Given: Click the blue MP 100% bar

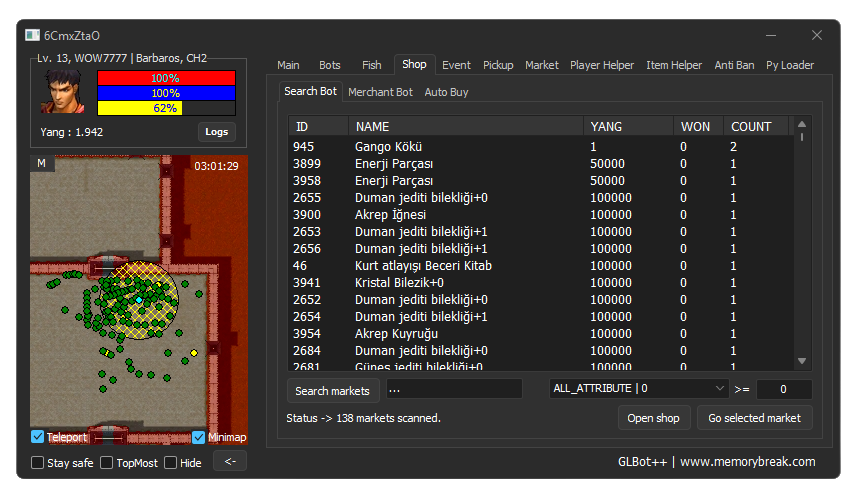Looking at the screenshot, I should point(167,93).
